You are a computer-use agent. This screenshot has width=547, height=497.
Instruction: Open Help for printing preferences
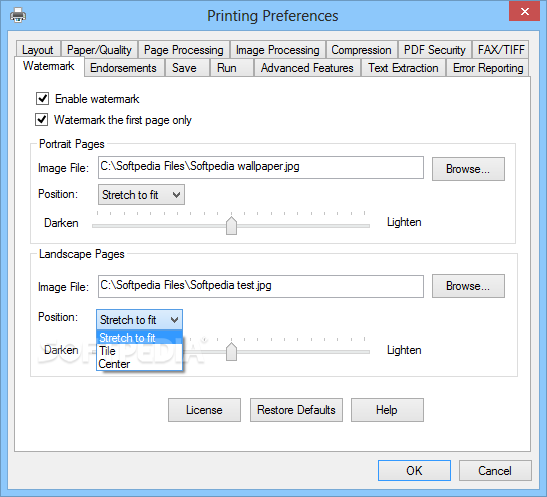click(x=387, y=410)
